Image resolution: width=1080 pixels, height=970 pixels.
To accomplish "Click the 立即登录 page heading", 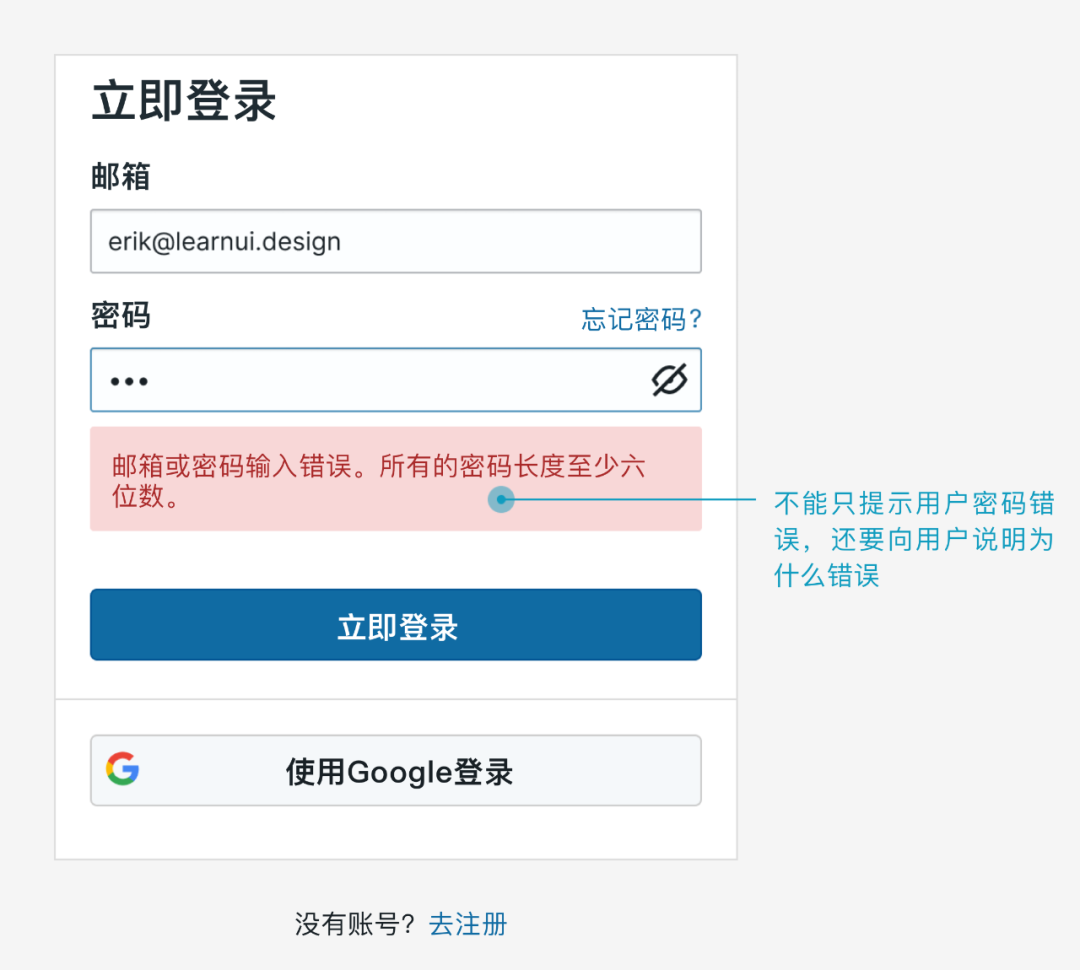I will (x=184, y=101).
